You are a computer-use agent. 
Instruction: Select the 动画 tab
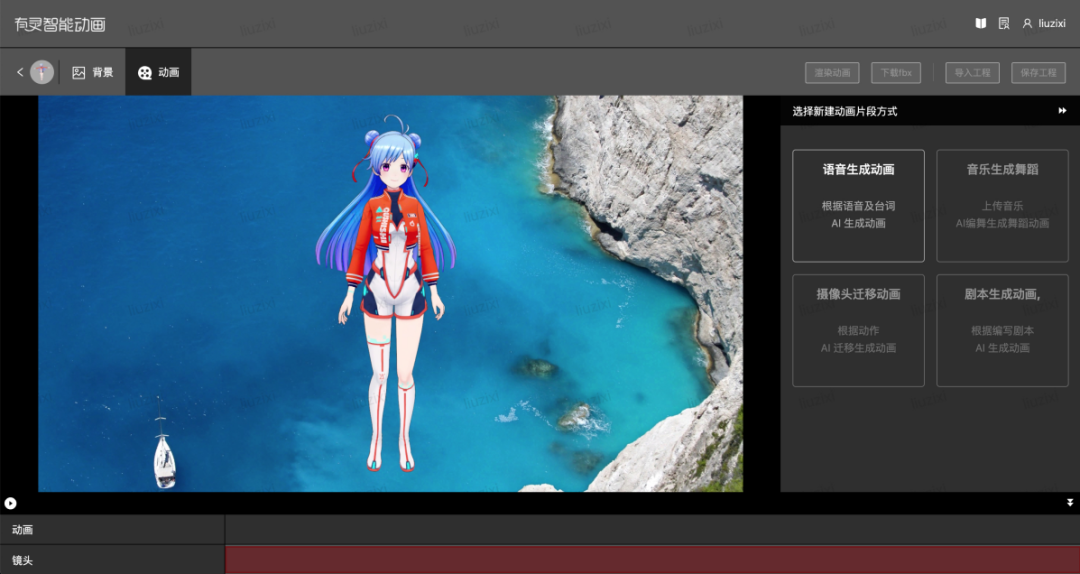(x=159, y=72)
